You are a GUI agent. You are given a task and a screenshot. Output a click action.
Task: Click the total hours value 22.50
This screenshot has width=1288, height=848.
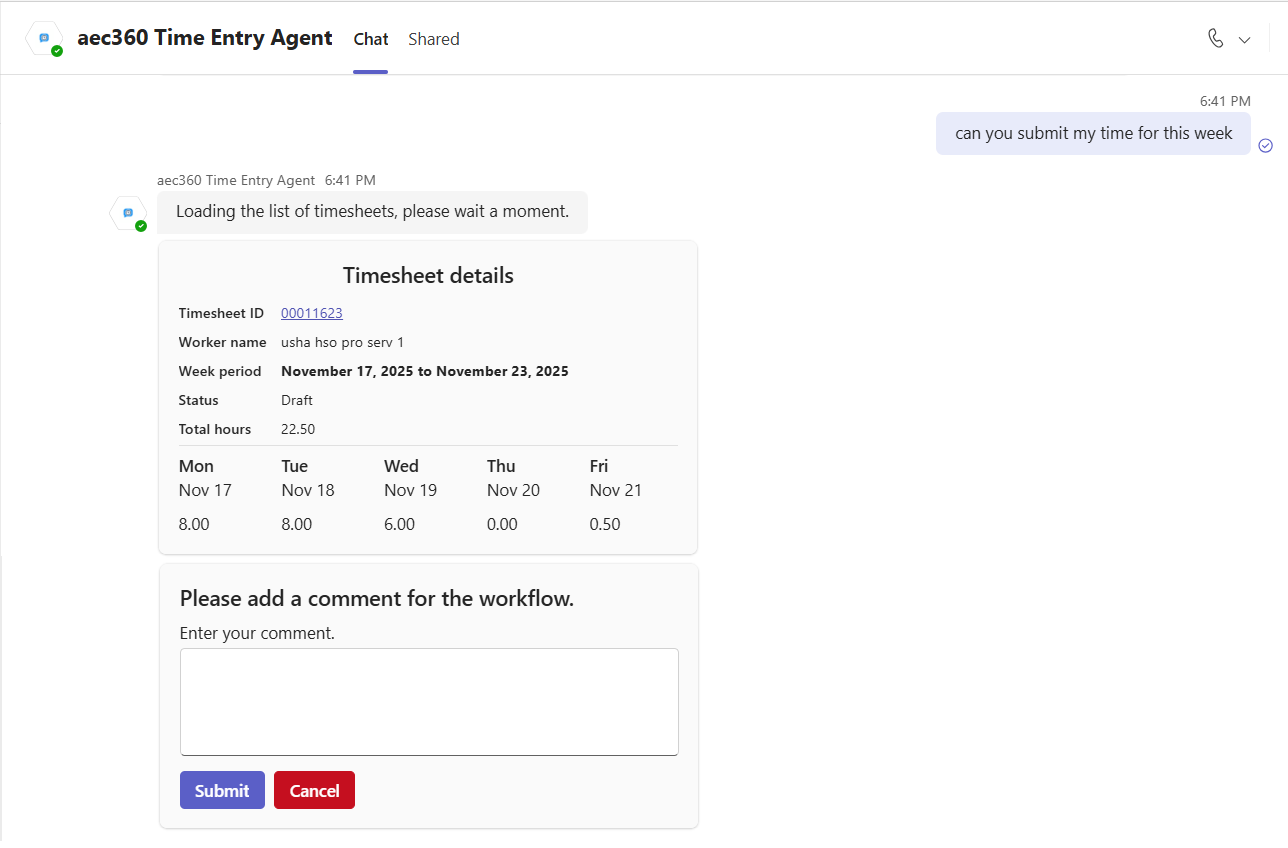pos(298,429)
